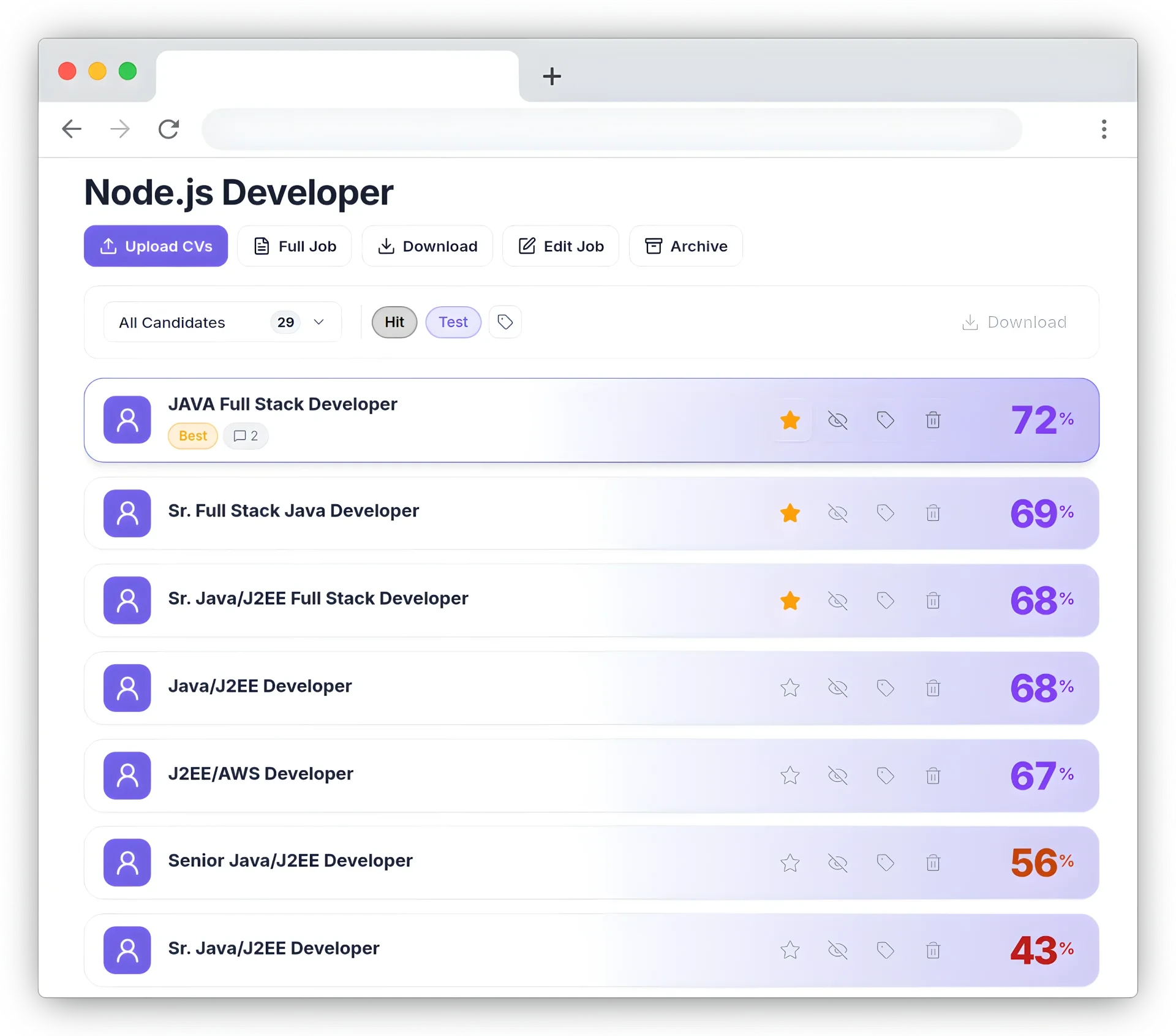Tag the Java/J2EE Developer candidate
Screen dimensions: 1176x1036
coord(886,689)
